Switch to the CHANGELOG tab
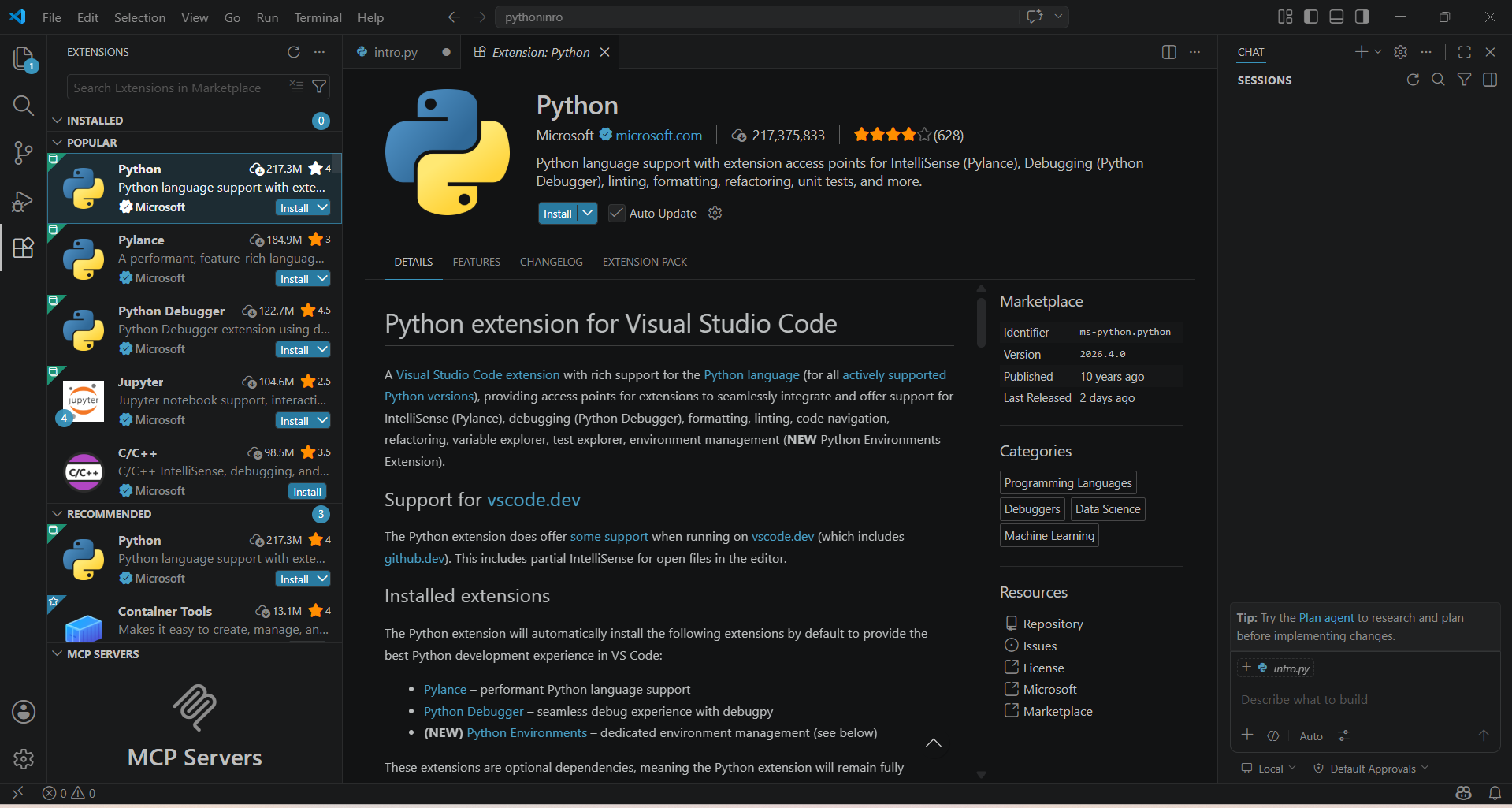 pyautogui.click(x=551, y=262)
